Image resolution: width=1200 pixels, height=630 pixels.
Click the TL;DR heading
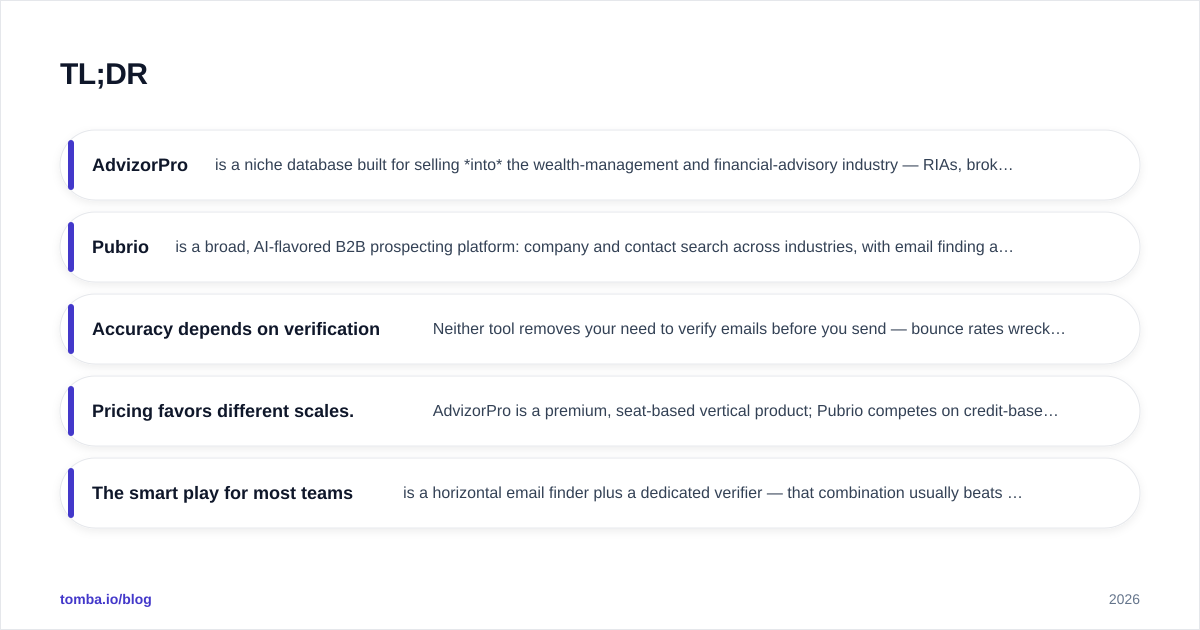click(x=103, y=74)
